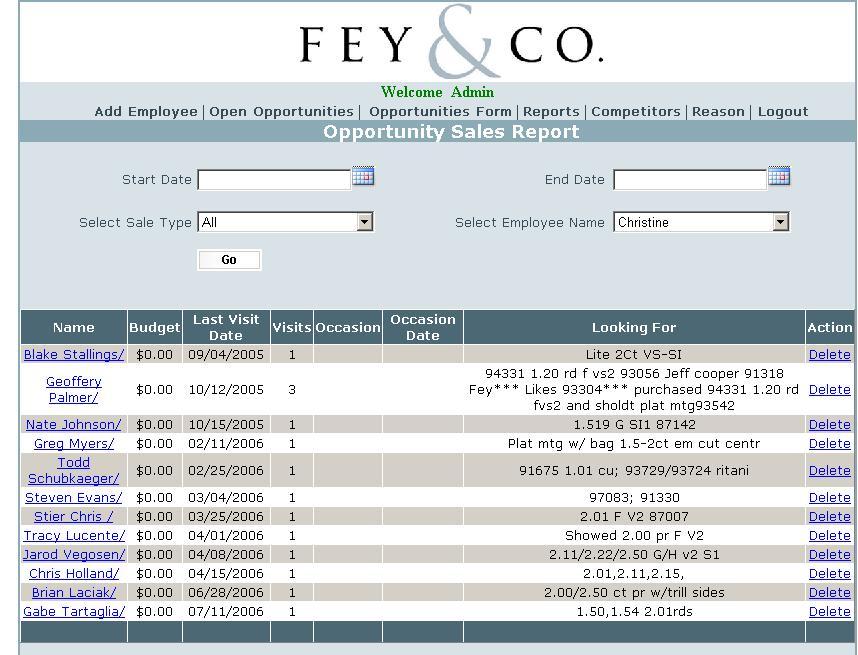
Task: Focus the Start Date input field
Action: coord(274,179)
